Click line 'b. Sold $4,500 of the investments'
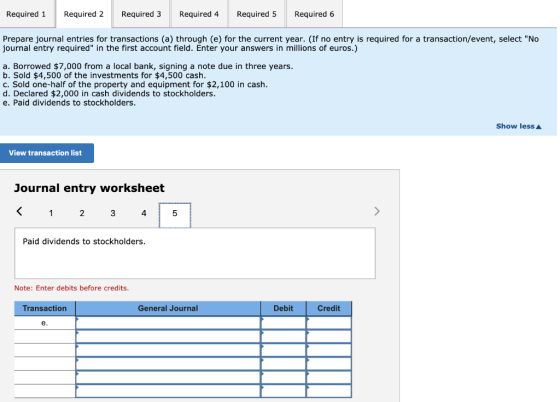This screenshot has width=560, height=402. point(104,75)
